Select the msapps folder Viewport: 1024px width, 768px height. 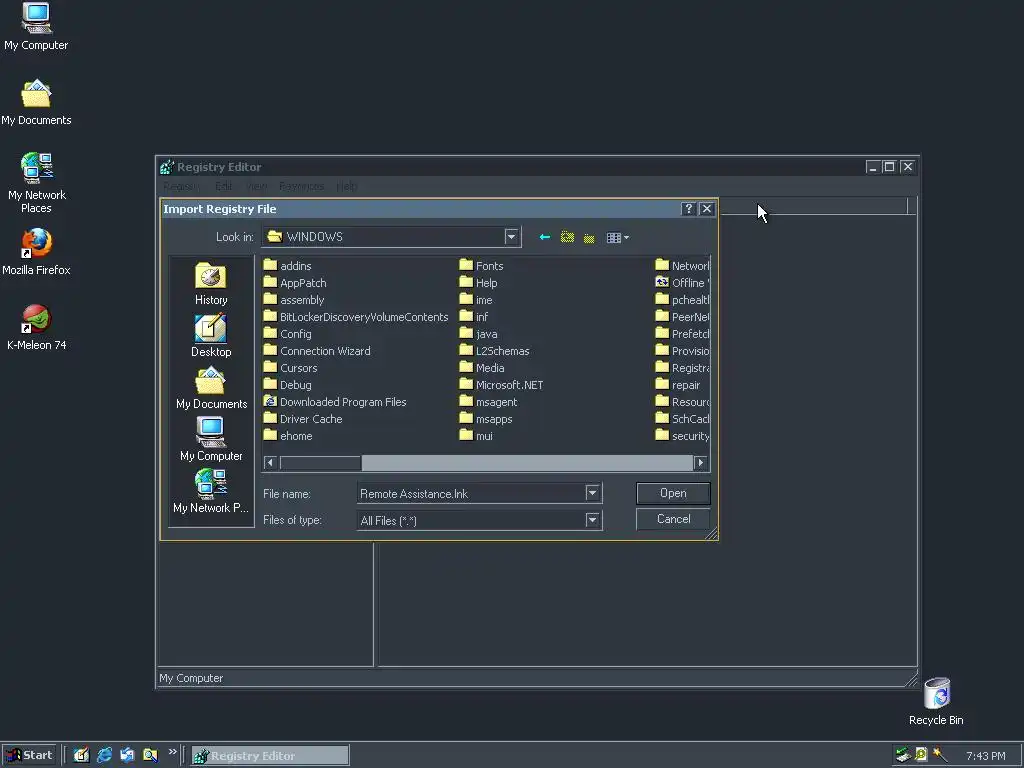486,419
